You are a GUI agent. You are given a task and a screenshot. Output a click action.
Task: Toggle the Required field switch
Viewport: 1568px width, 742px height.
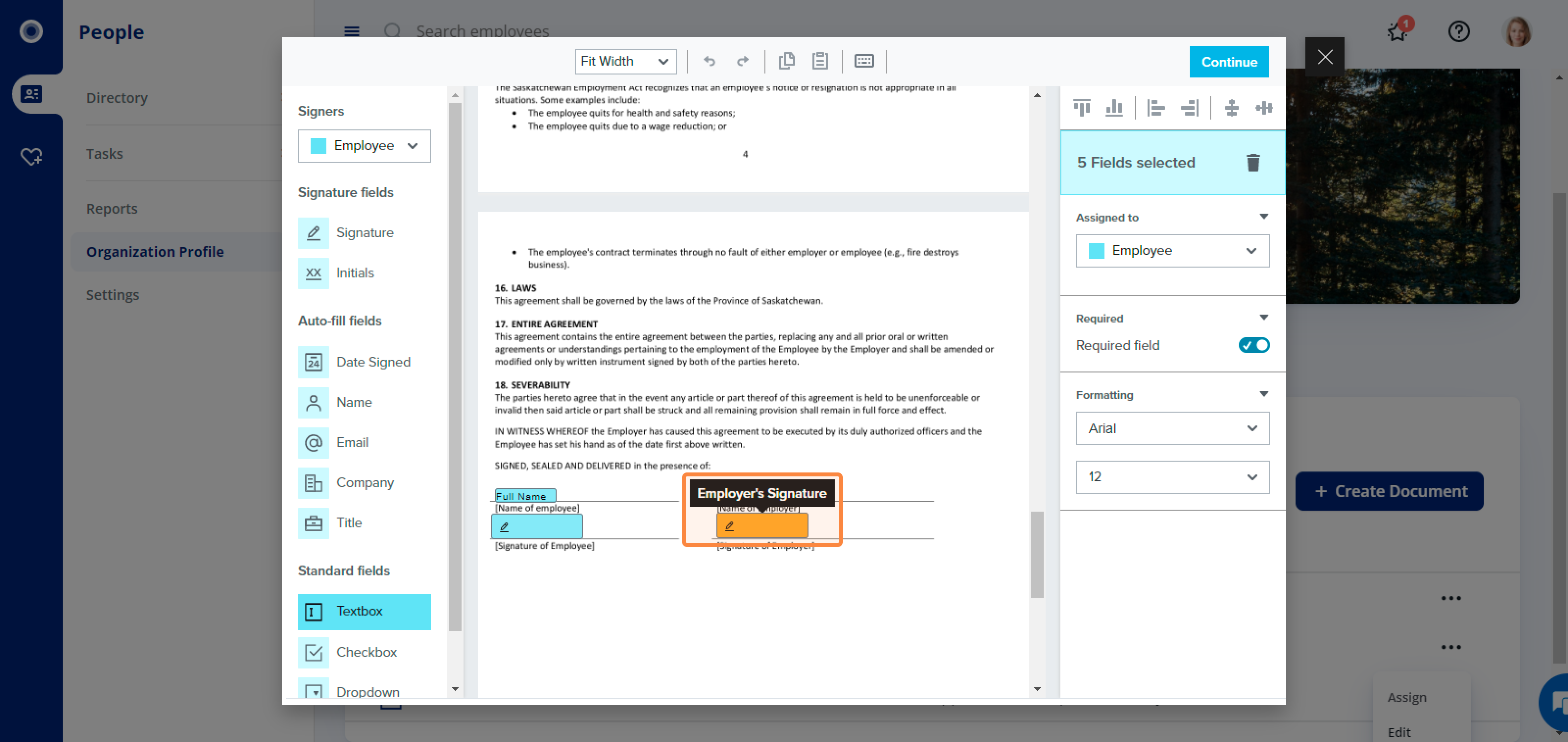(1253, 345)
